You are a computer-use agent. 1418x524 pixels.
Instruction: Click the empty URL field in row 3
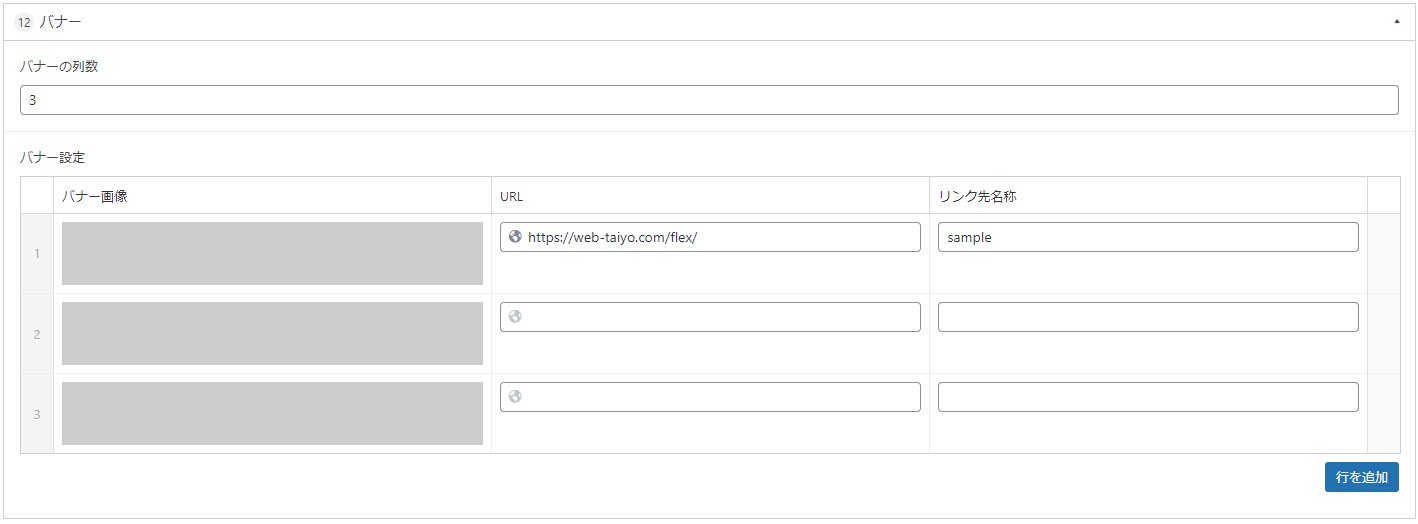pyautogui.click(x=710, y=397)
